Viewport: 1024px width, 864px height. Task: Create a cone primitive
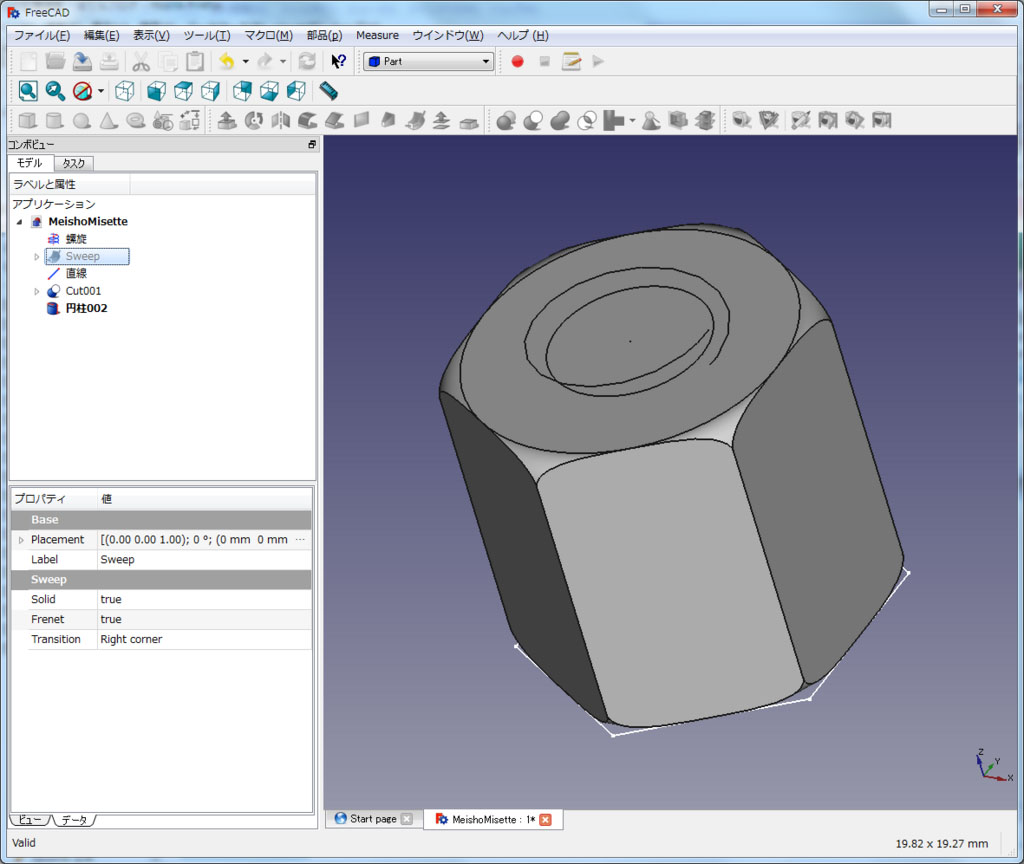[108, 120]
